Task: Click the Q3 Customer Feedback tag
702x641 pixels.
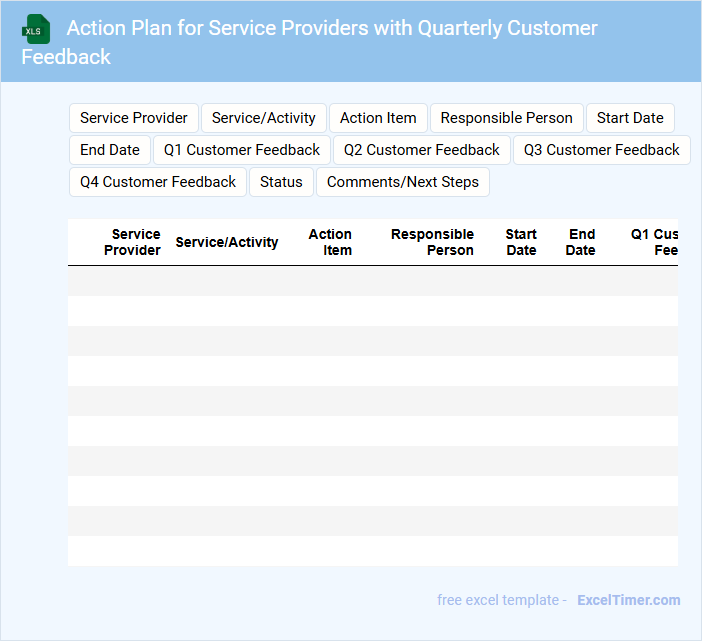Action: [602, 150]
